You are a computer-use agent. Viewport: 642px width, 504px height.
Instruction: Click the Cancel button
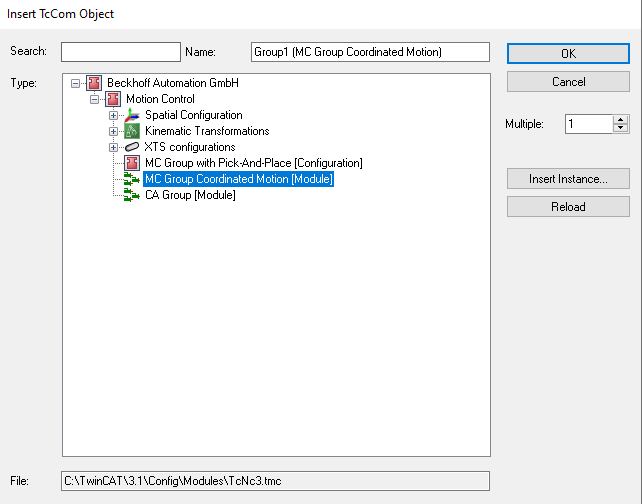tap(568, 81)
